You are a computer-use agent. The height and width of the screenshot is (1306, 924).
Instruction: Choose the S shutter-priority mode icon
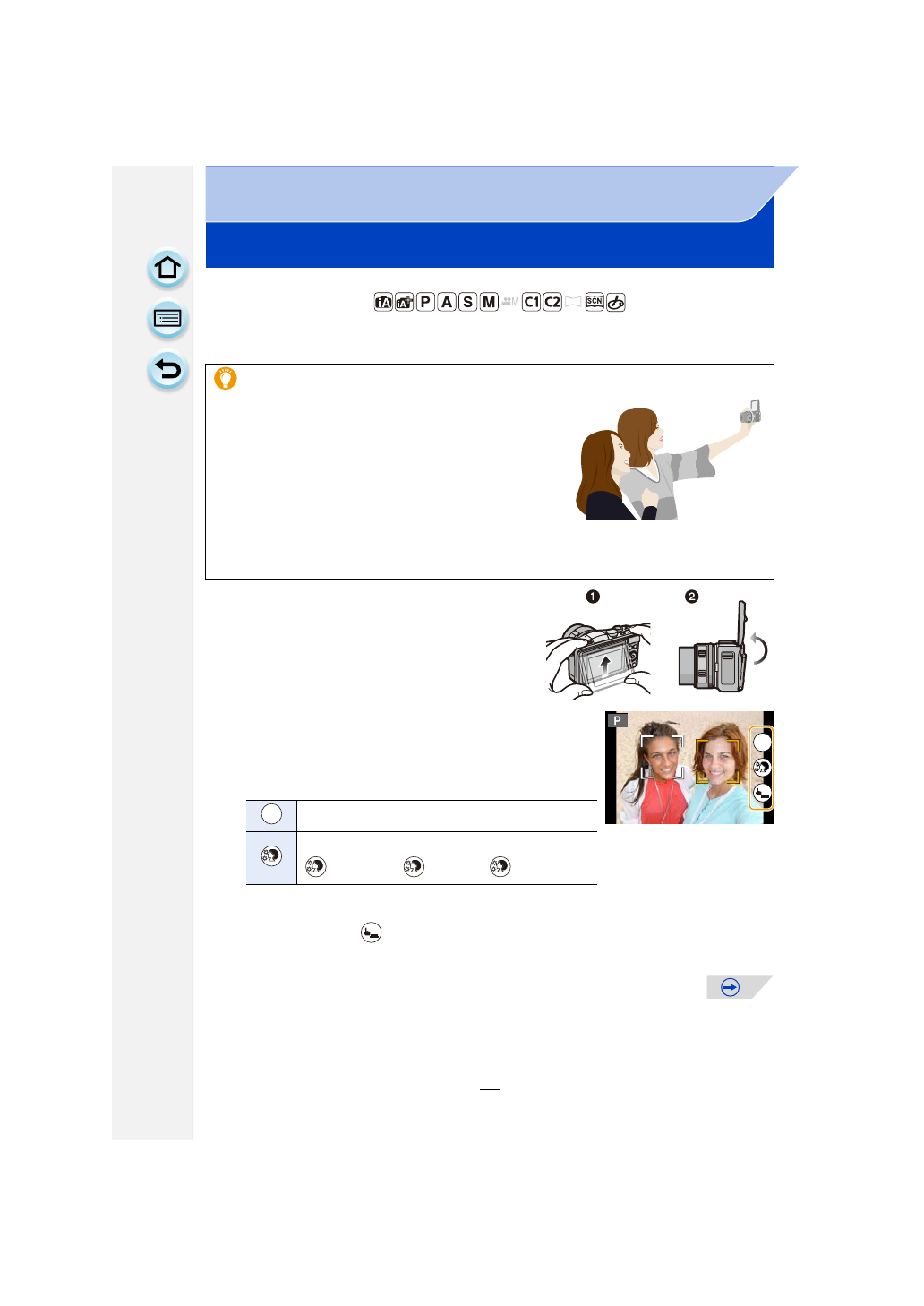(467, 303)
